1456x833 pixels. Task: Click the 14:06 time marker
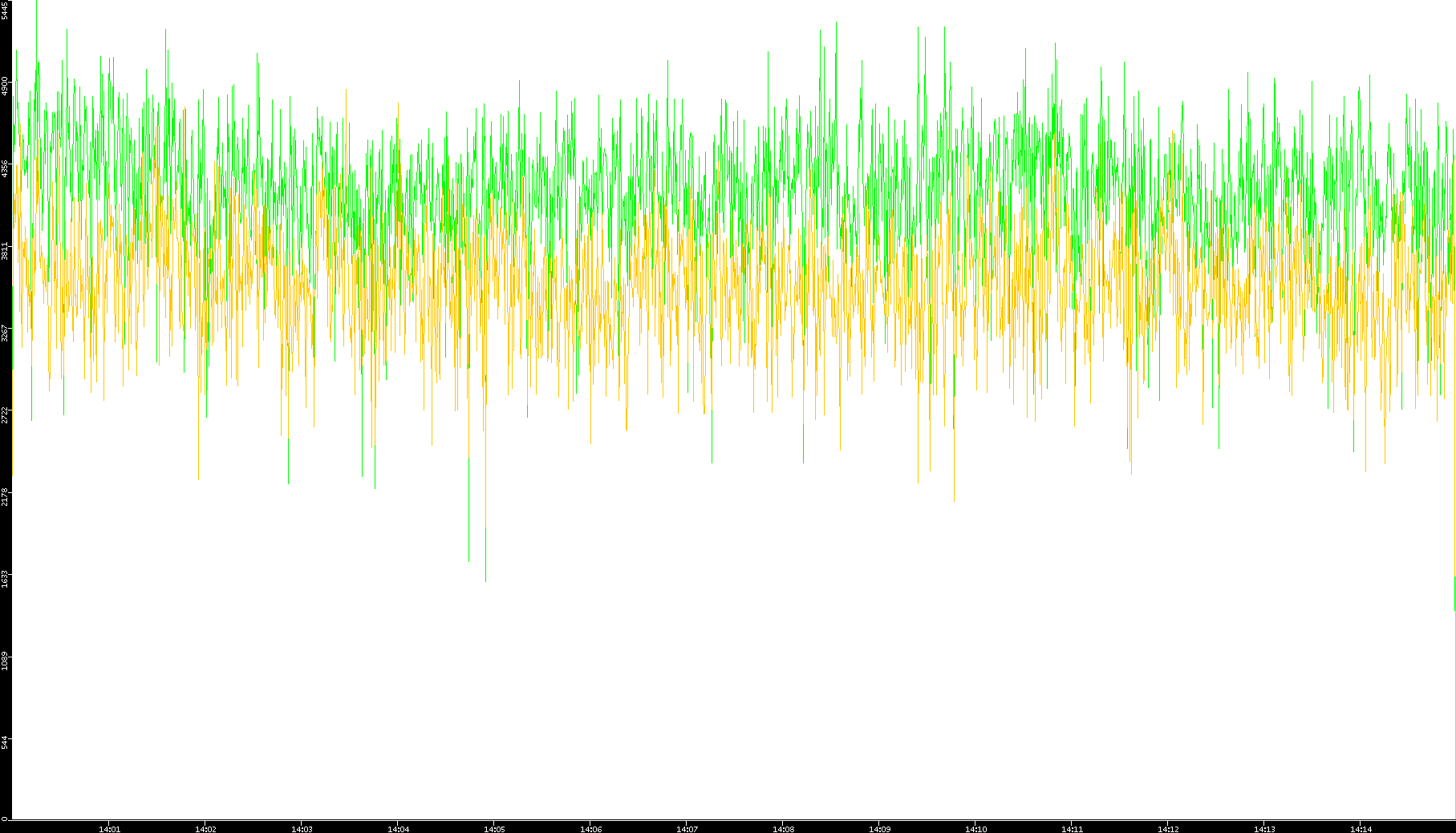pos(590,829)
